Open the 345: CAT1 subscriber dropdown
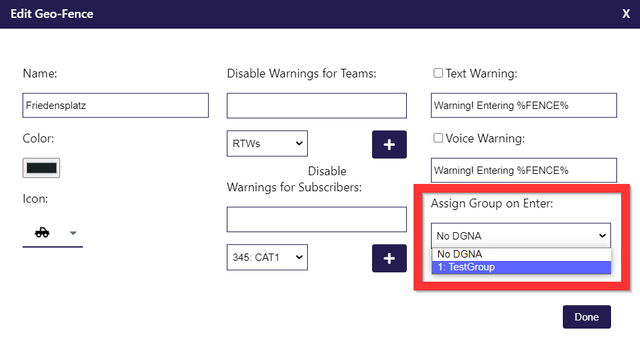This screenshot has width=640, height=364. tap(267, 257)
